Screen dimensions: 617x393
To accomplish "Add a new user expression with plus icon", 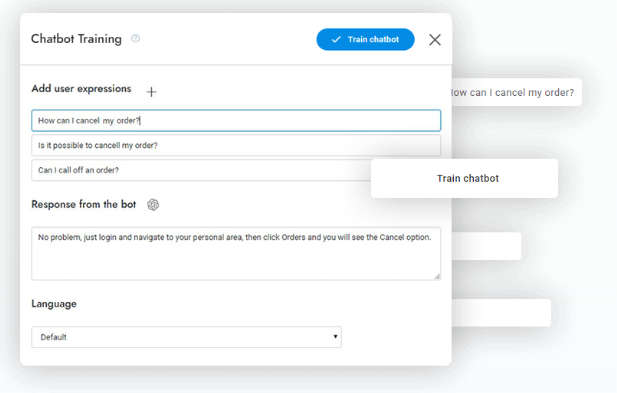I will point(151,92).
